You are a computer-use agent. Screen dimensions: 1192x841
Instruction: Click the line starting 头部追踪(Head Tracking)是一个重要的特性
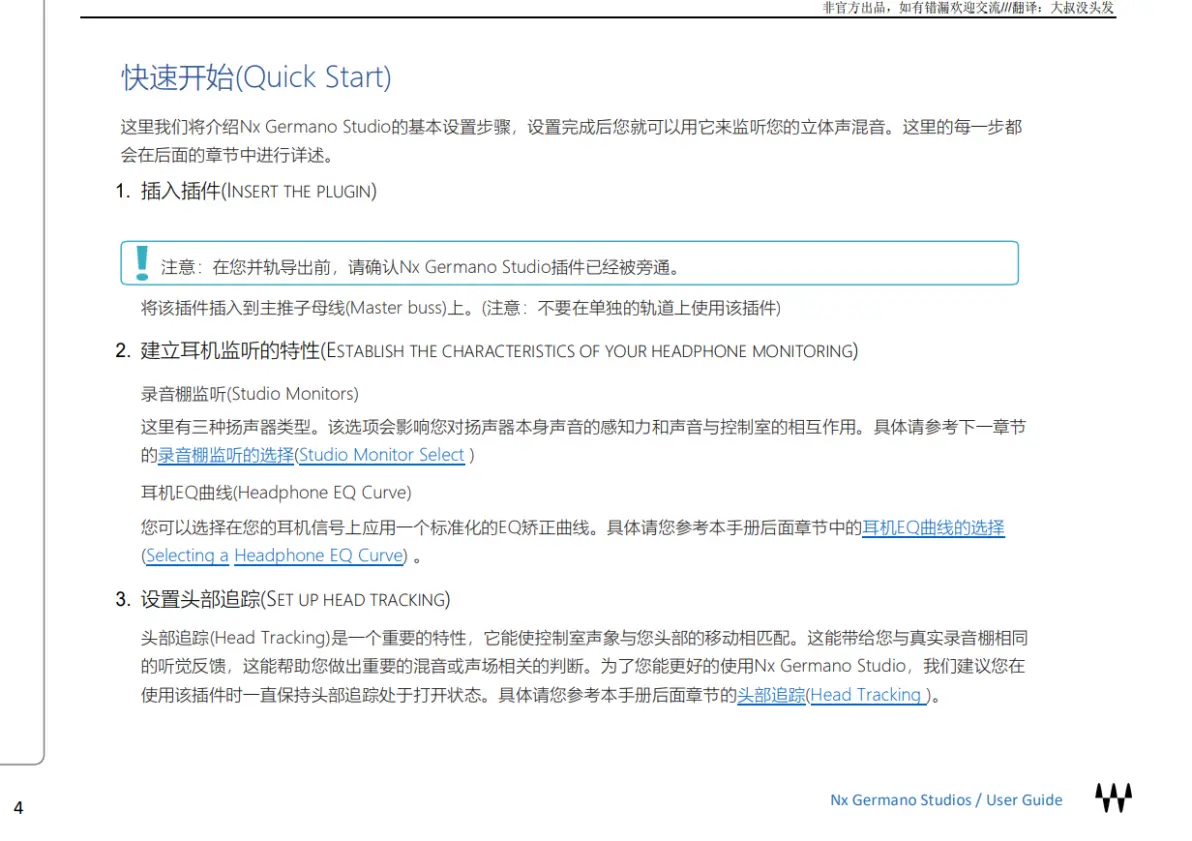coord(584,638)
